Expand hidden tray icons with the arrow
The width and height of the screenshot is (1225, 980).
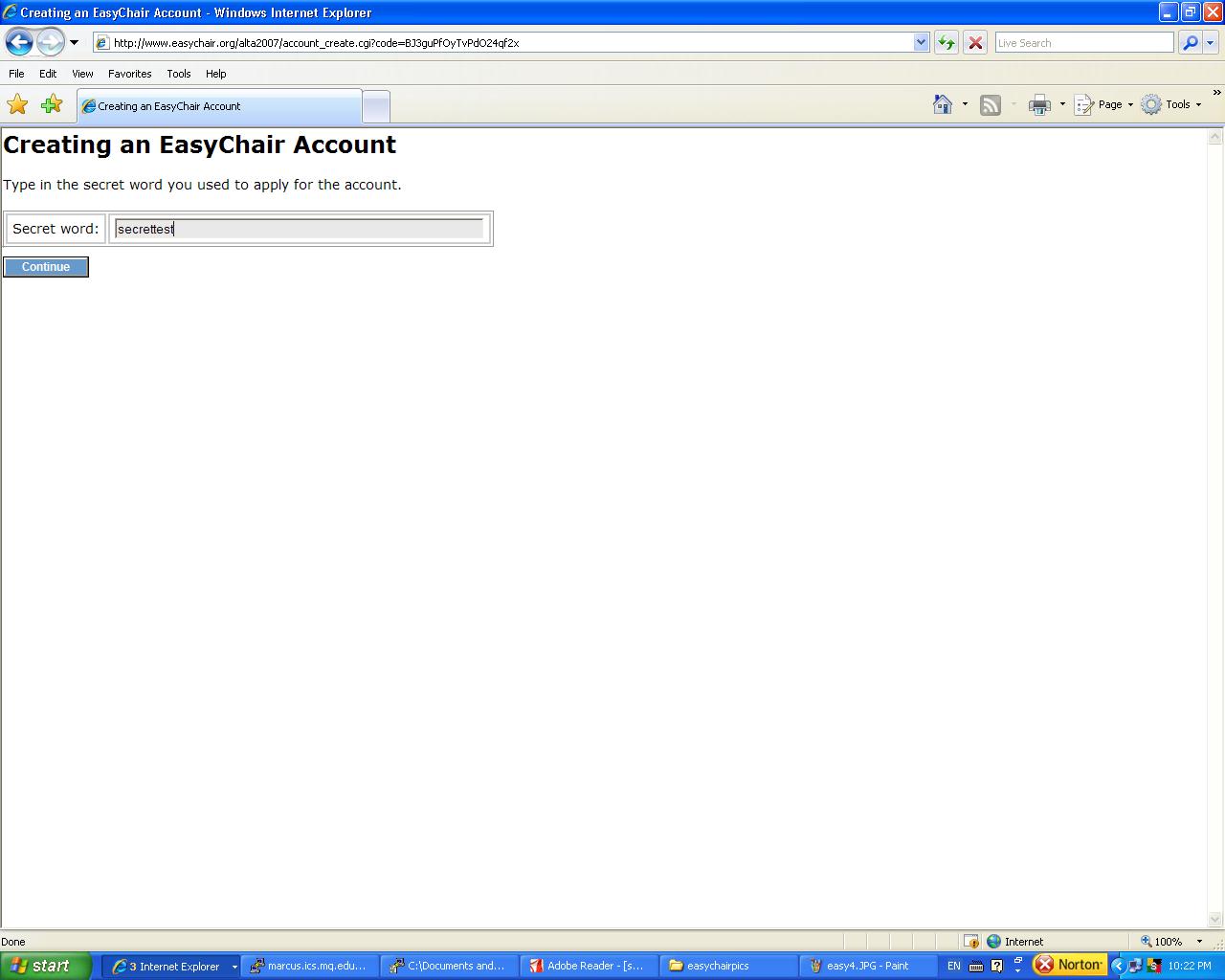[1118, 966]
